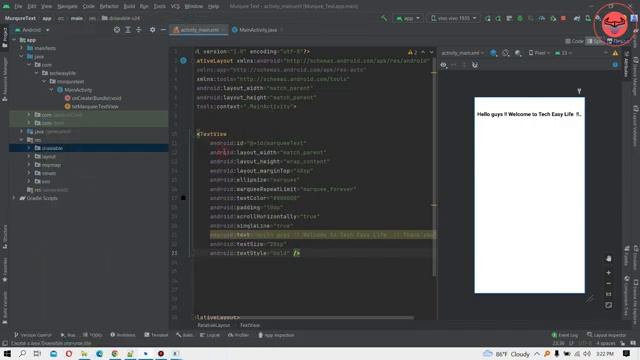This screenshot has height=360, width=640.
Task: Collapse the java folder
Action: 22,56
